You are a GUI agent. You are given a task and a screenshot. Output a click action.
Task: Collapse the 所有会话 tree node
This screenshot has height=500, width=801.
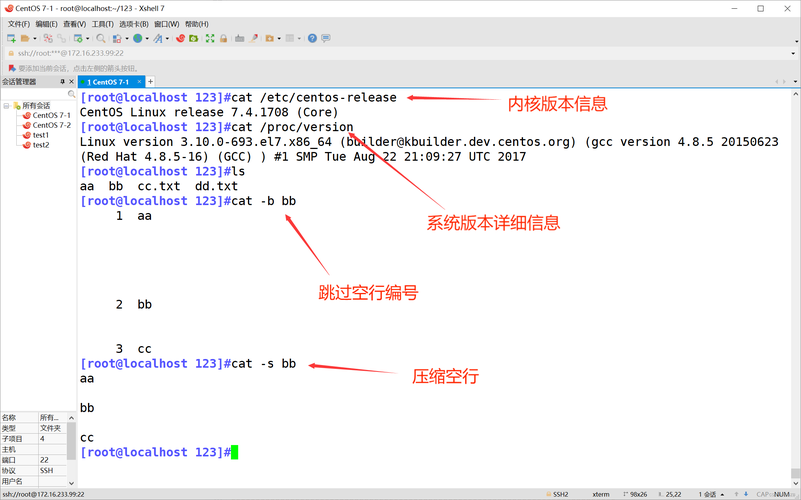[x=7, y=106]
